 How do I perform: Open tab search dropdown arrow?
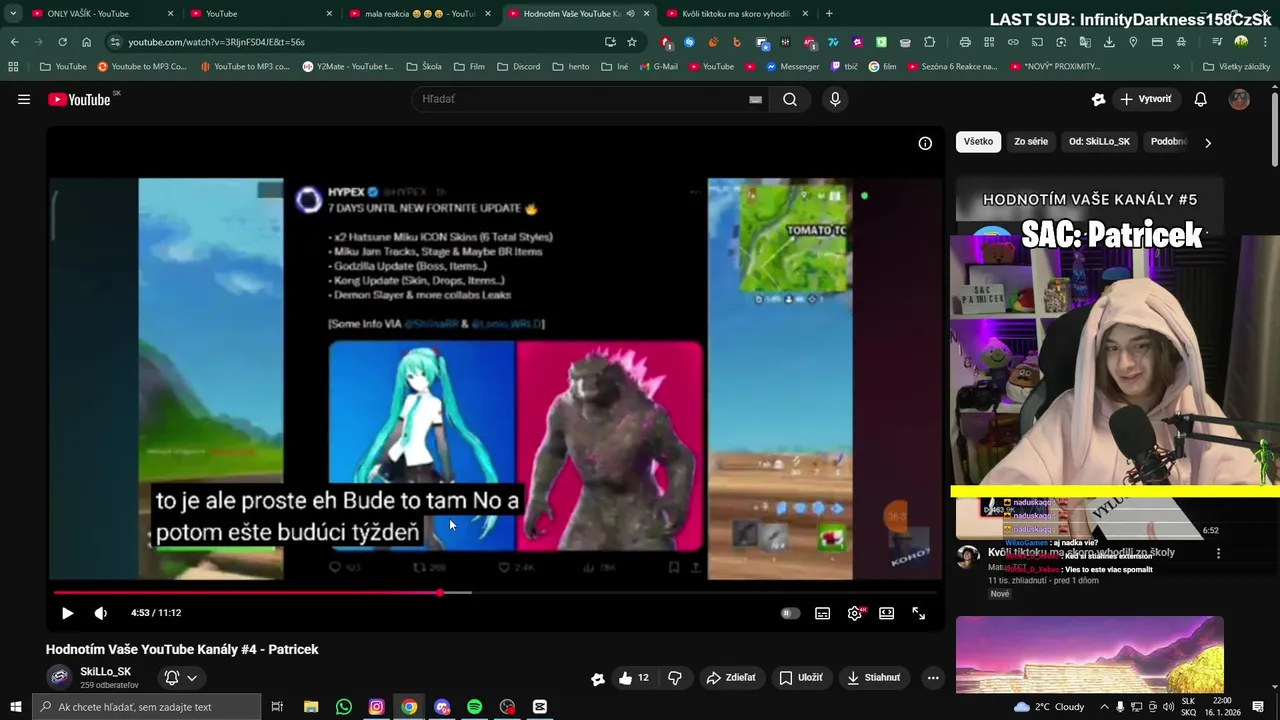coord(12,14)
